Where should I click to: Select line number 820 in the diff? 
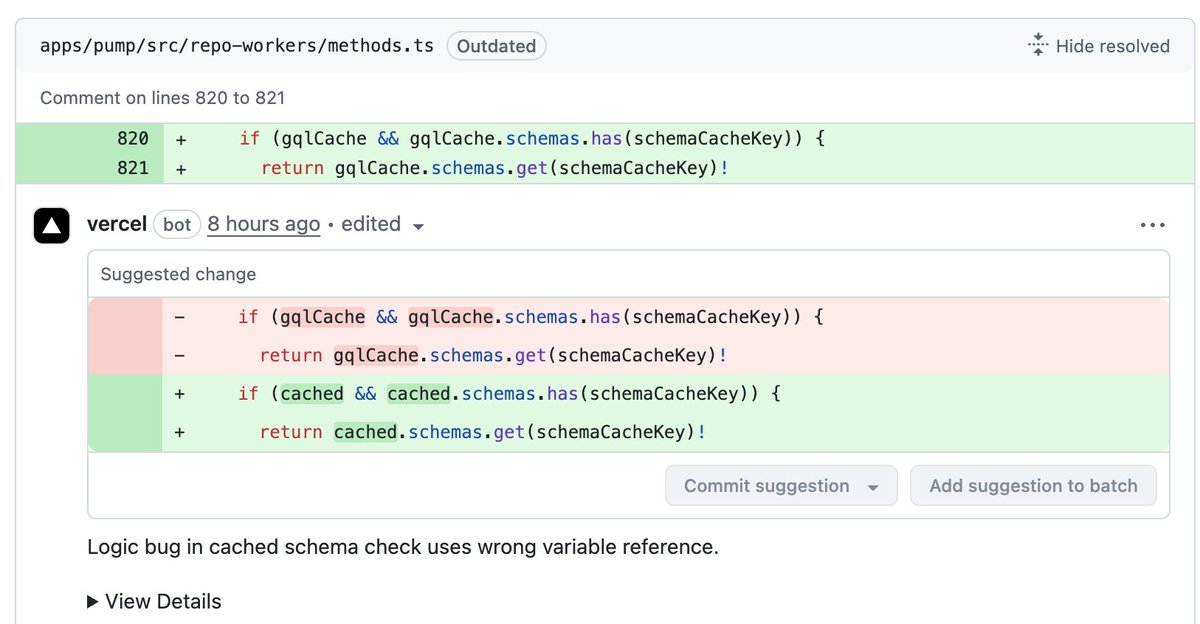(x=132, y=139)
